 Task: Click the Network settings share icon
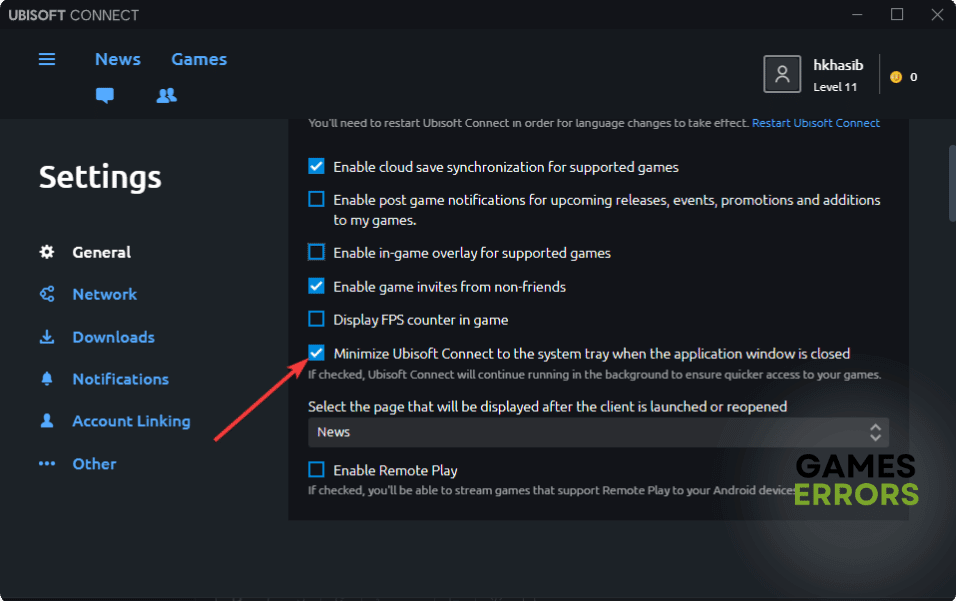tap(47, 294)
